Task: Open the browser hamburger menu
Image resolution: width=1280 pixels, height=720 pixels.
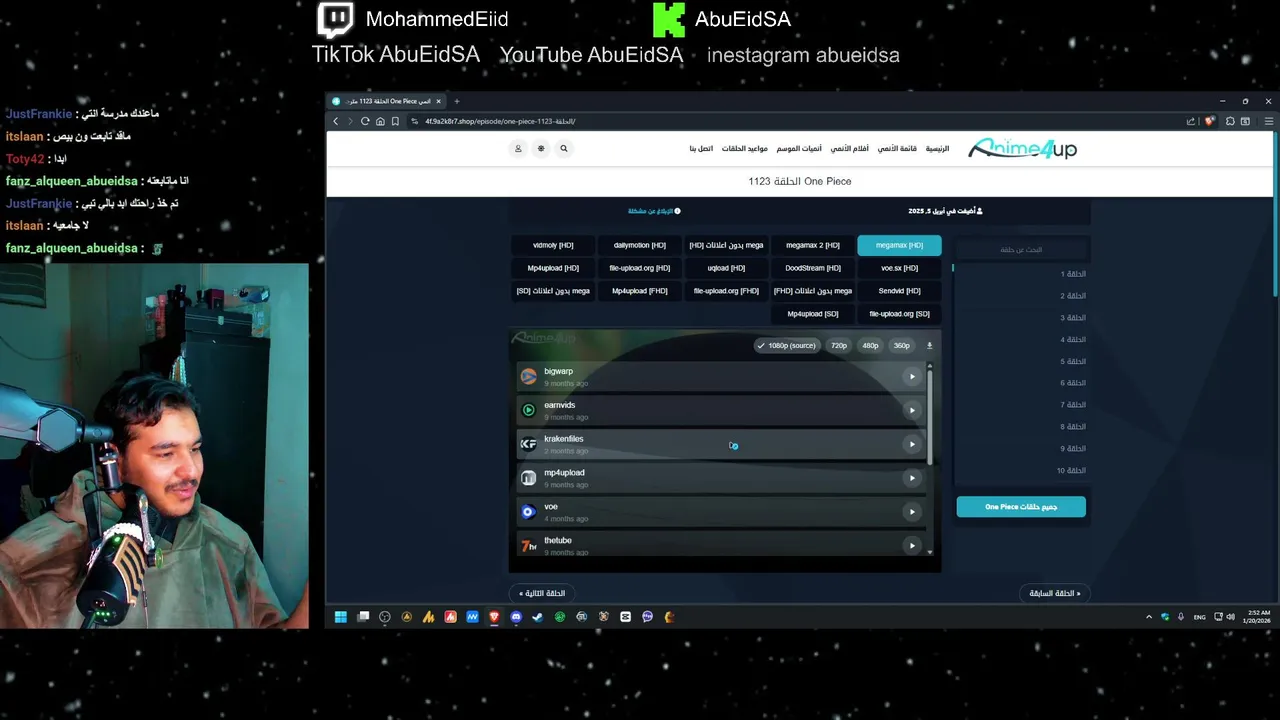Action: click(1268, 121)
